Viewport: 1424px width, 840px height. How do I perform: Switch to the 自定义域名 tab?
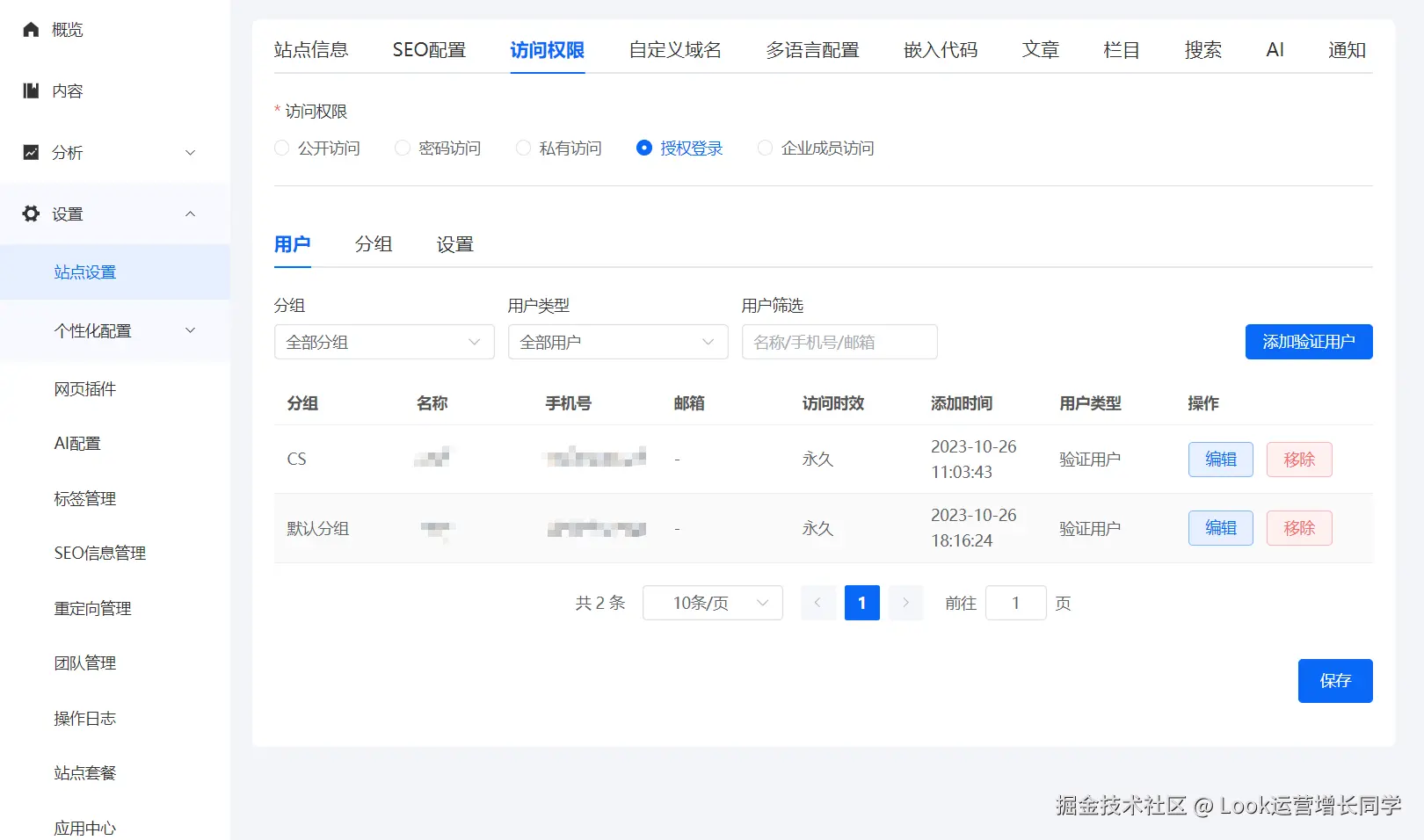point(675,50)
